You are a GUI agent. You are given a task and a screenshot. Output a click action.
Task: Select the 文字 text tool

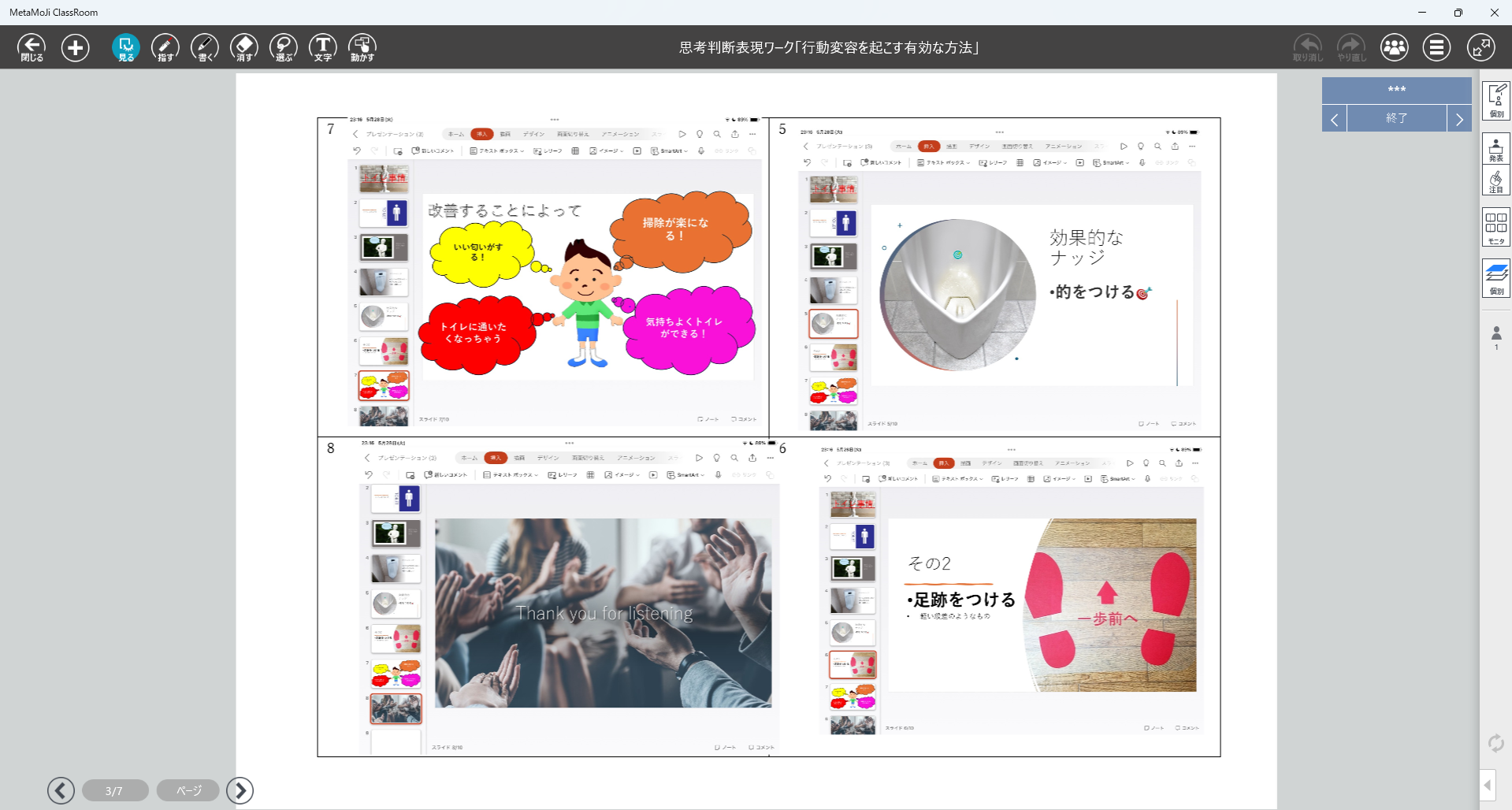(323, 47)
